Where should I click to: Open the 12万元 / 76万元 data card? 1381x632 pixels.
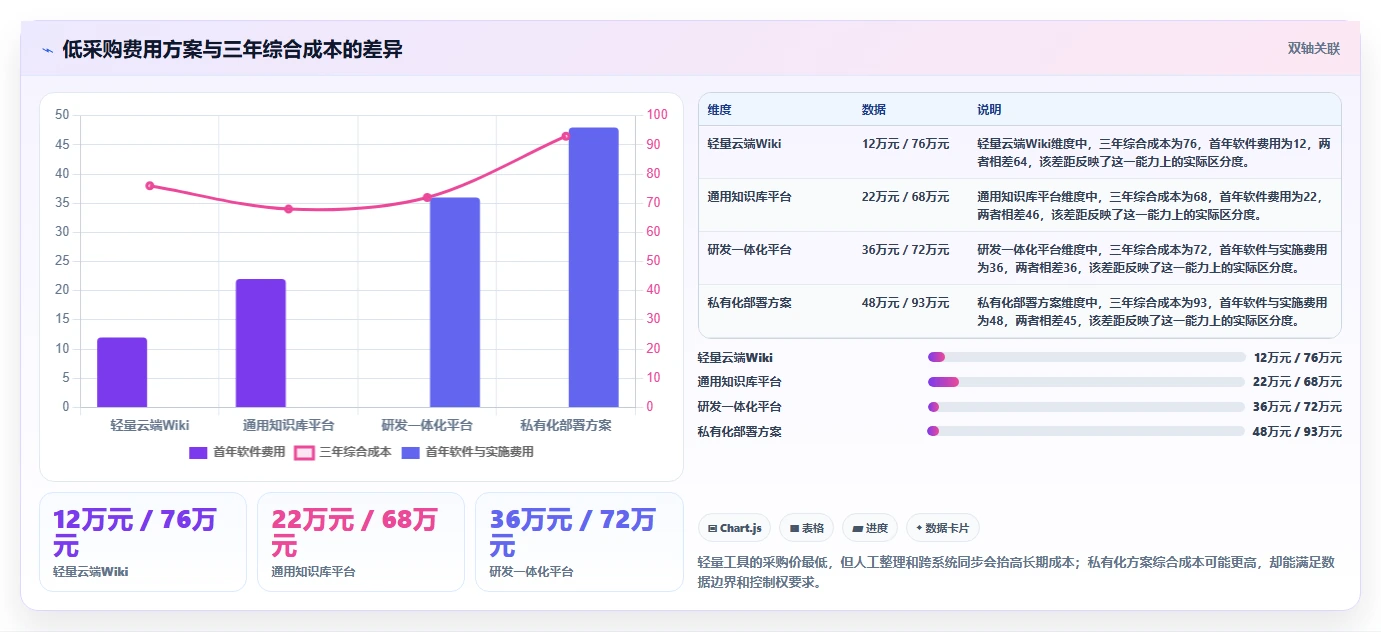coord(143,542)
